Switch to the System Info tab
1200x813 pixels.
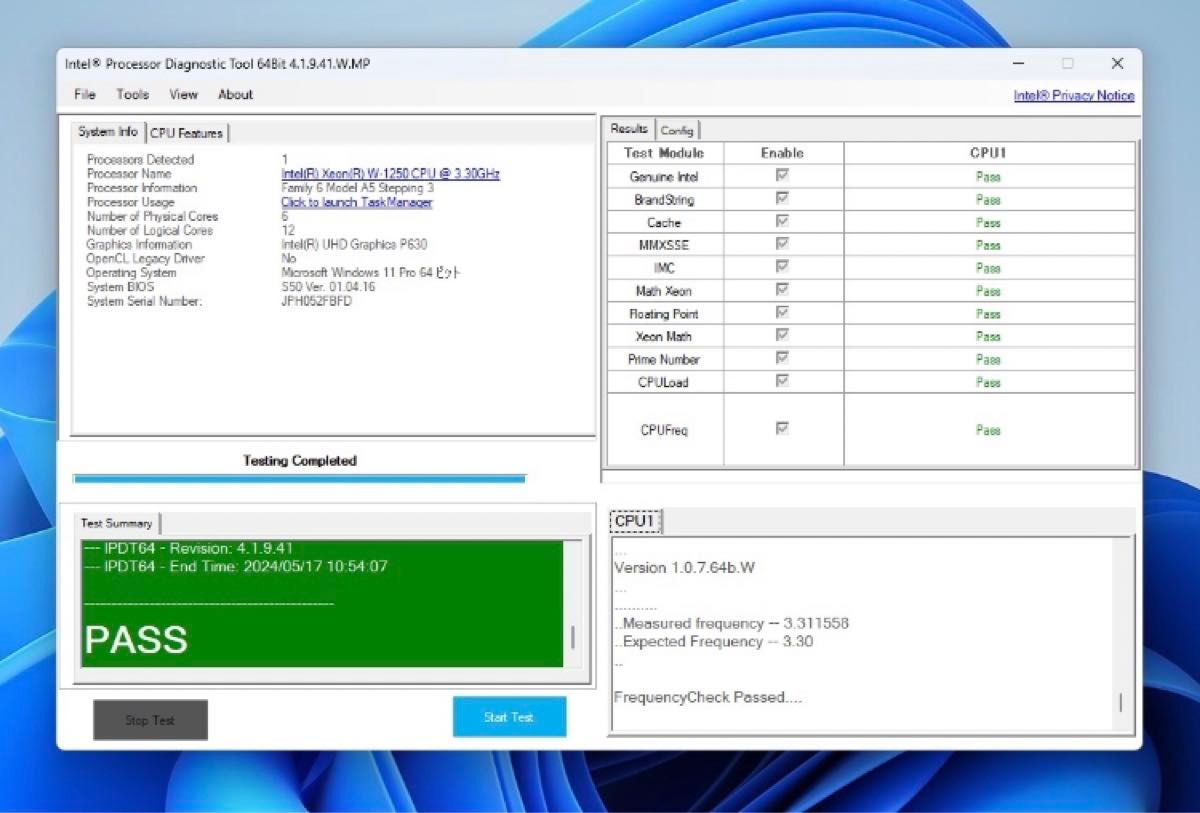point(108,132)
